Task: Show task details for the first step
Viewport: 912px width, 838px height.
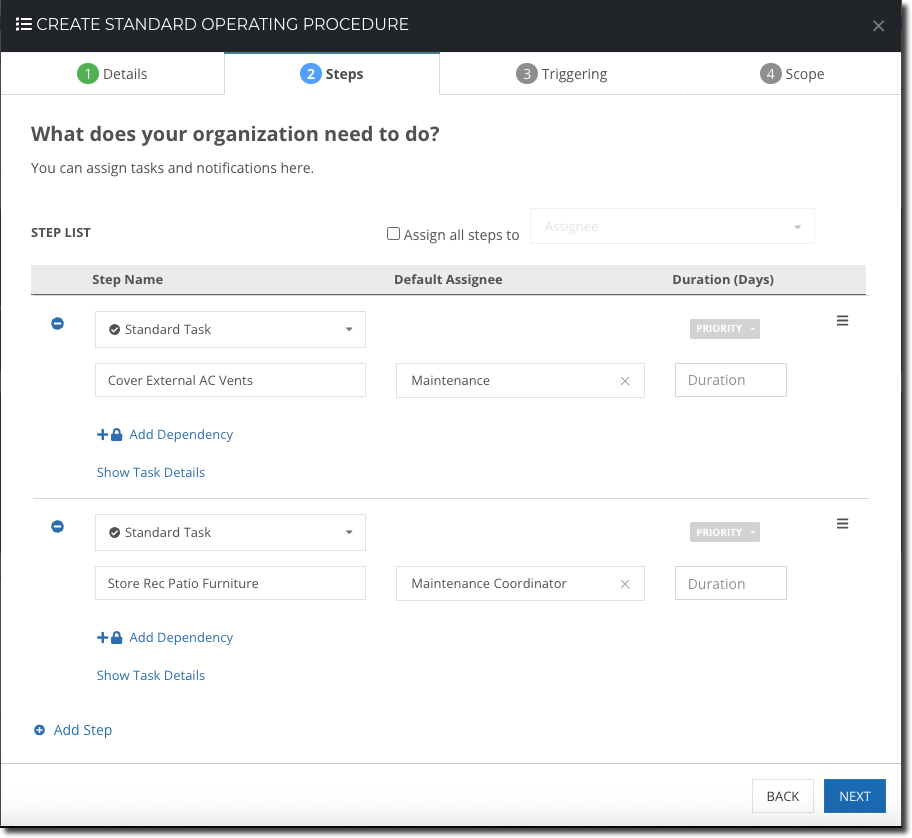Action: [x=150, y=472]
